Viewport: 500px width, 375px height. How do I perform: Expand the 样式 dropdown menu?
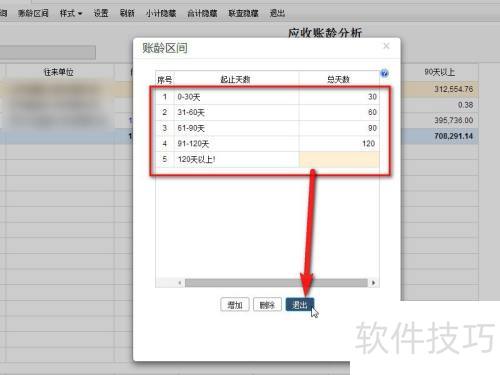click(x=71, y=13)
